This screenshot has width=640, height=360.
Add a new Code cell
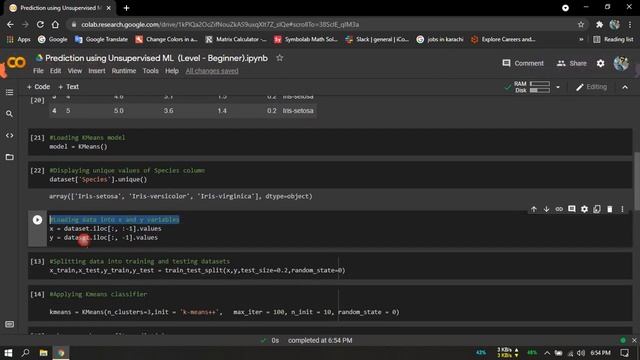point(38,87)
